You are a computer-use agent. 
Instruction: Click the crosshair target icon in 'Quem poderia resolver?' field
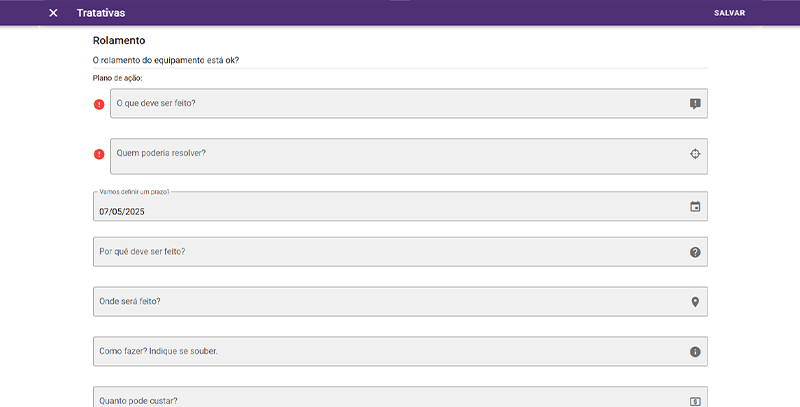tap(695, 154)
